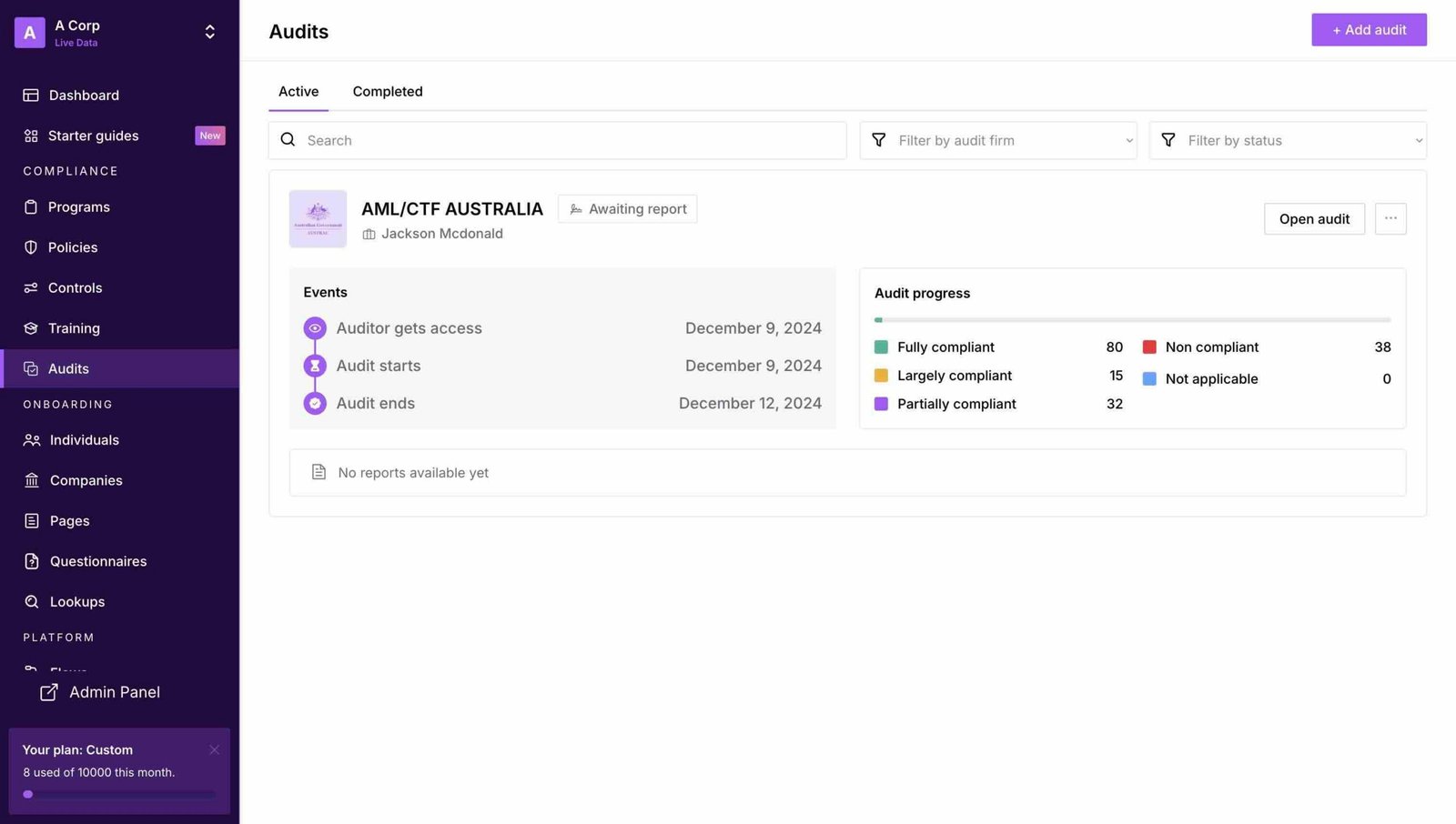Click the Audits sidebar icon

click(31, 368)
